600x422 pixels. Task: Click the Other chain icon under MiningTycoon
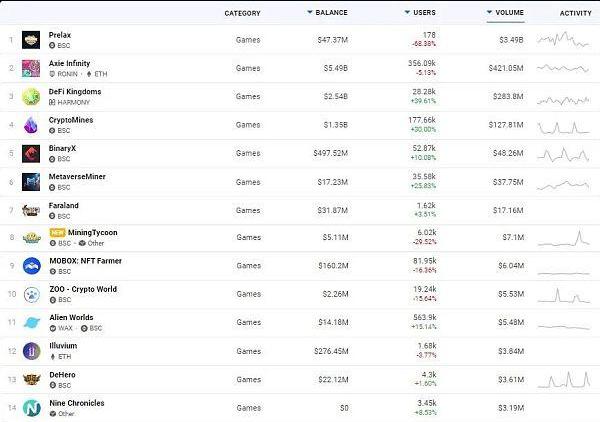coord(82,243)
